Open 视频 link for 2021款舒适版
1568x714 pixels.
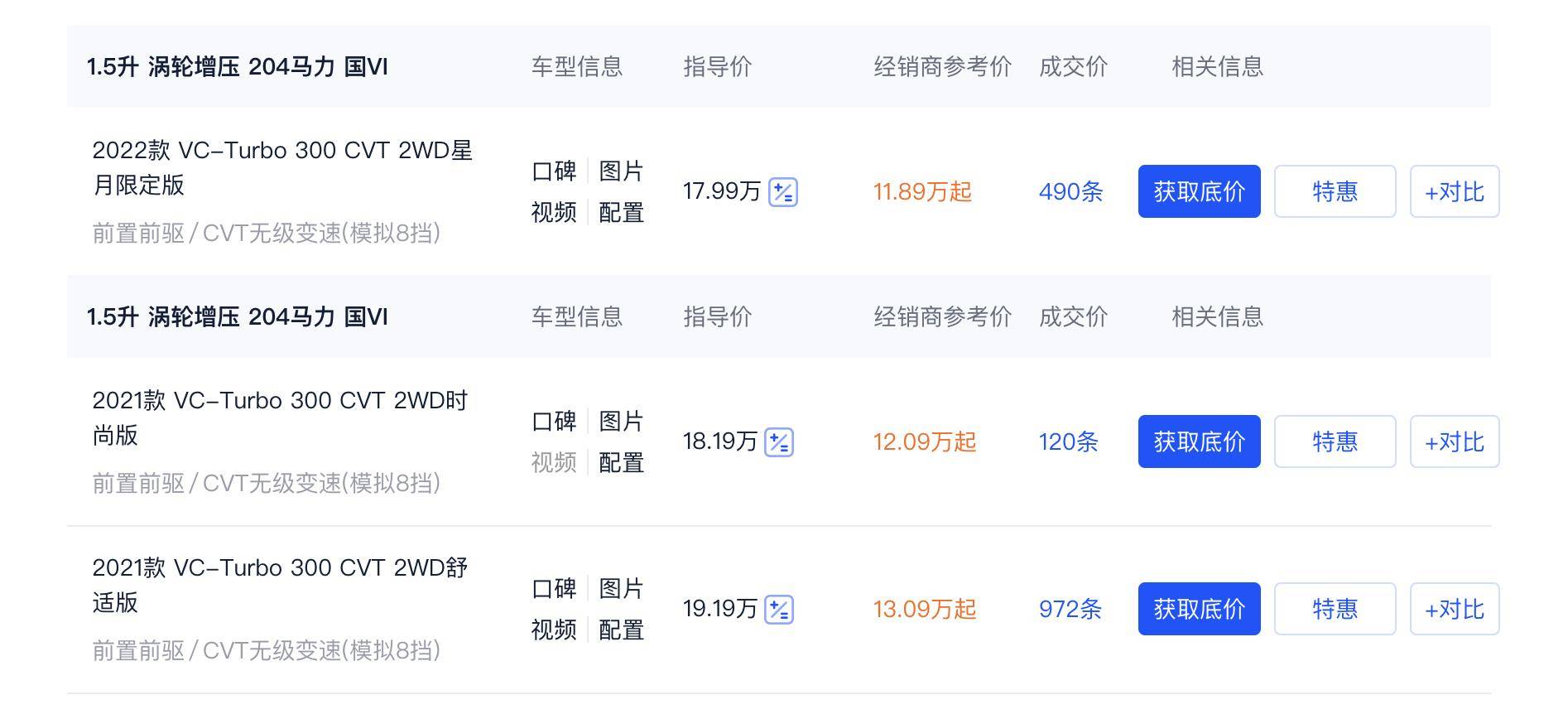click(554, 630)
